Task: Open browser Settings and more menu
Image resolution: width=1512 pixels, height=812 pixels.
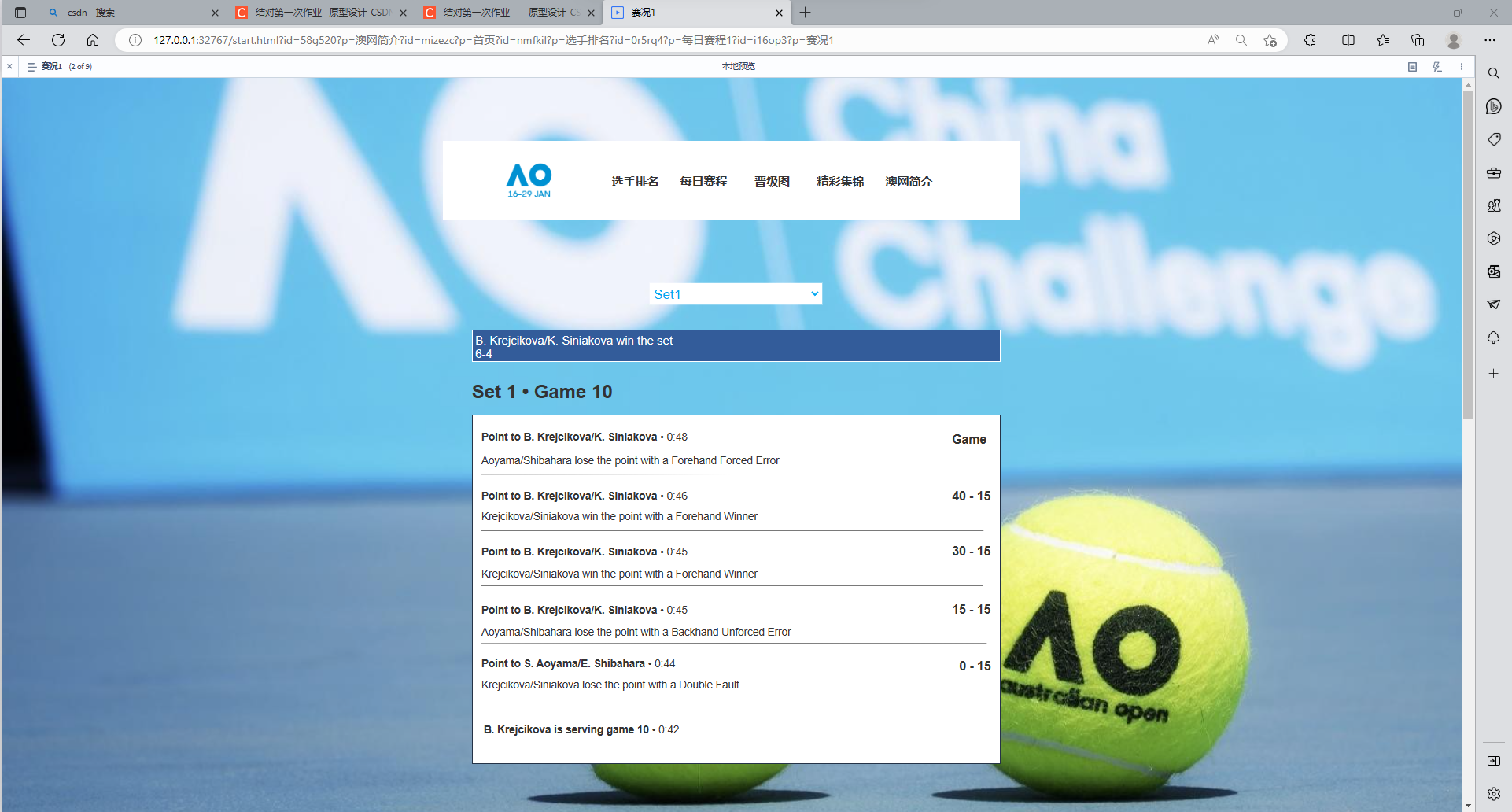Action: (x=1490, y=40)
